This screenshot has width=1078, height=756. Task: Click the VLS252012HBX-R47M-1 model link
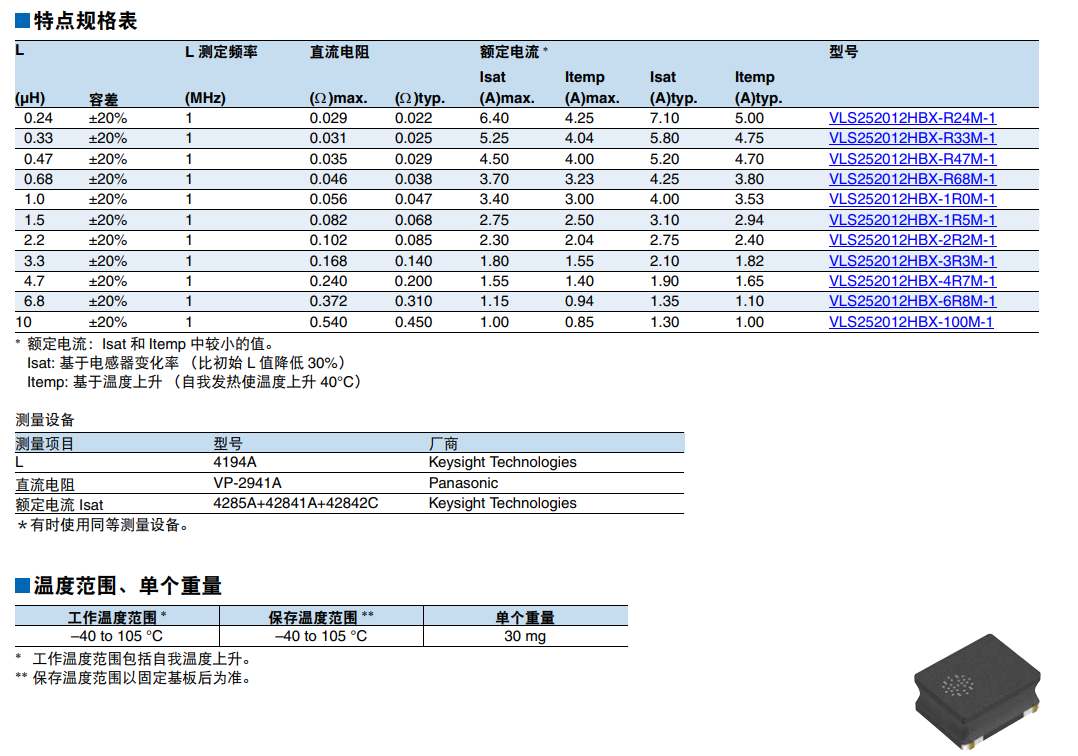912,159
